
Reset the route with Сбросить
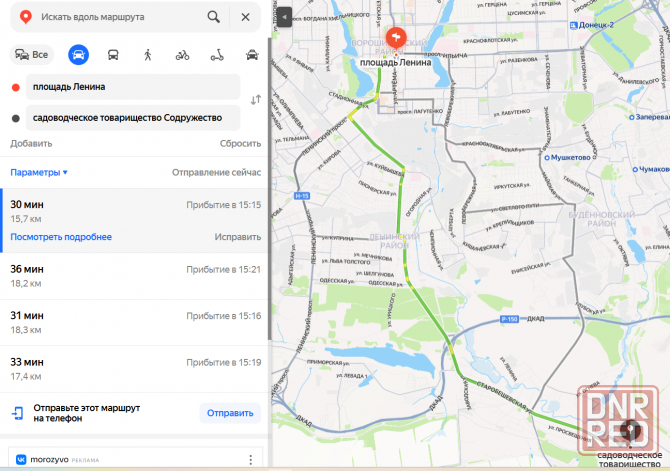(240, 143)
